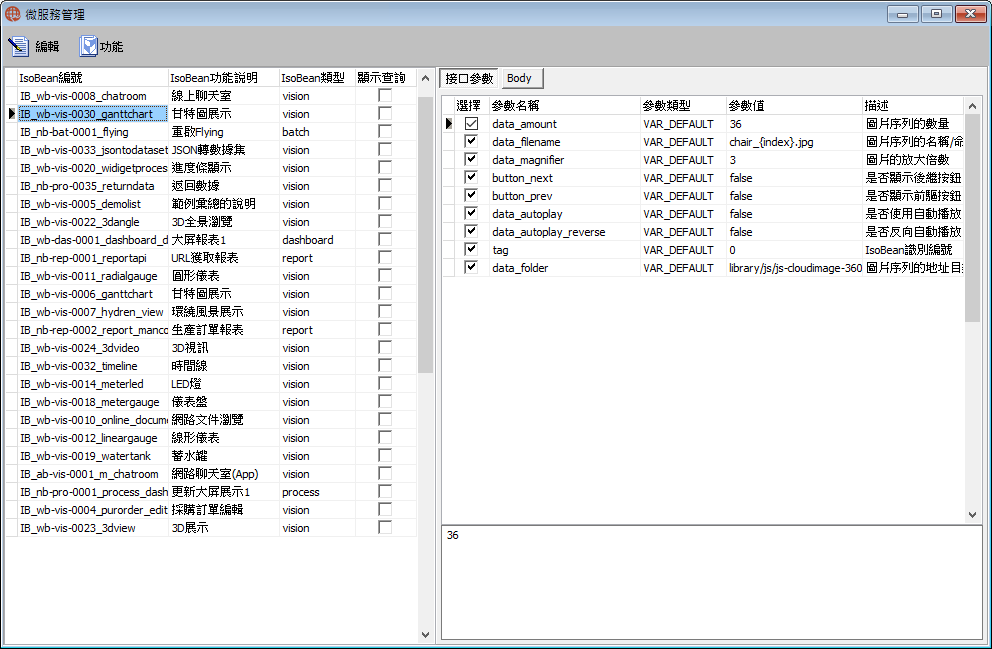Viewport: 992px width, 649px height.
Task: Select row IB_wb-vis-0008_chatroom
Action: click(x=211, y=96)
